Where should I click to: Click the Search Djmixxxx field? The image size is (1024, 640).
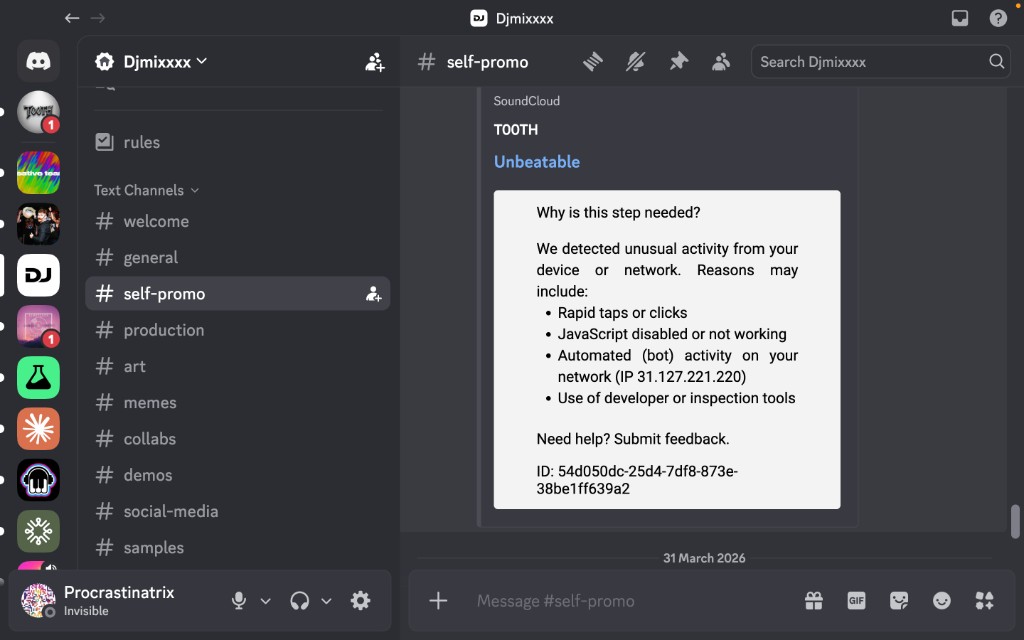[870, 62]
